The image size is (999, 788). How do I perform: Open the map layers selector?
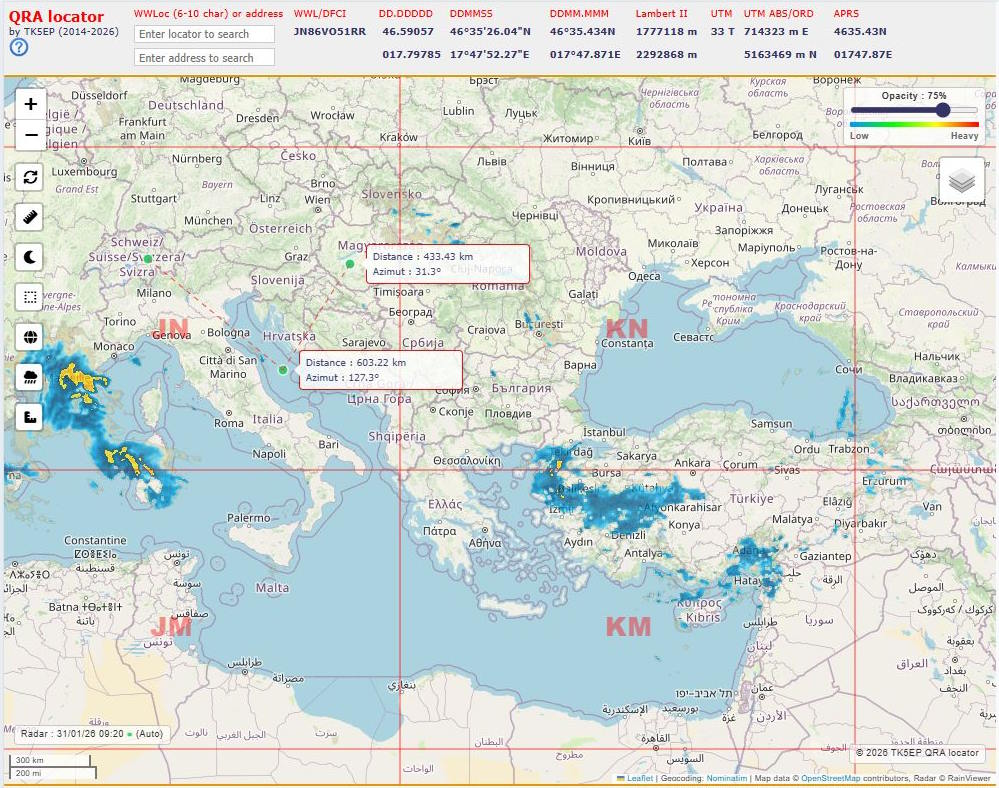(x=961, y=181)
